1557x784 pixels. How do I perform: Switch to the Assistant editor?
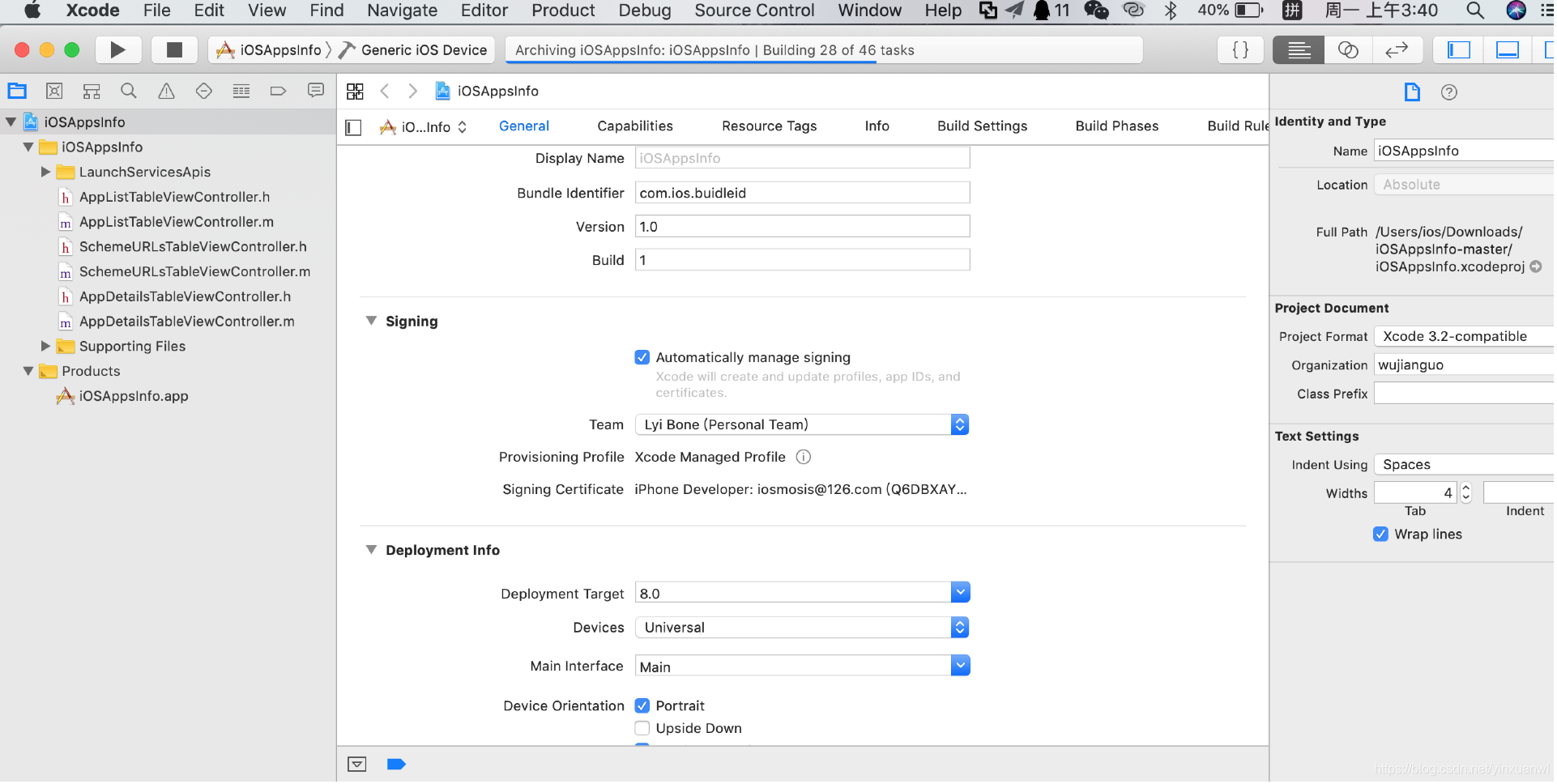(x=1348, y=50)
